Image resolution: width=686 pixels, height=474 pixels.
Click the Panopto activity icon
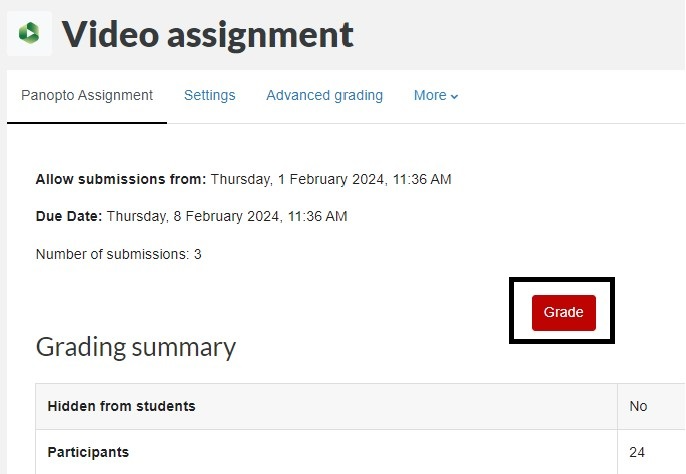pyautogui.click(x=29, y=33)
